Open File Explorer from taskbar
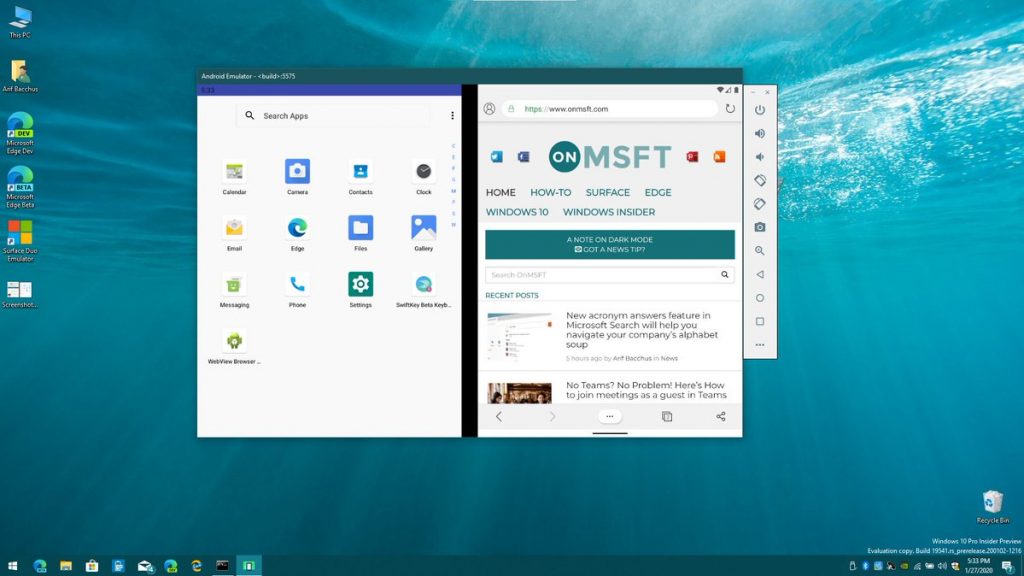This screenshot has width=1024, height=576. (x=66, y=566)
